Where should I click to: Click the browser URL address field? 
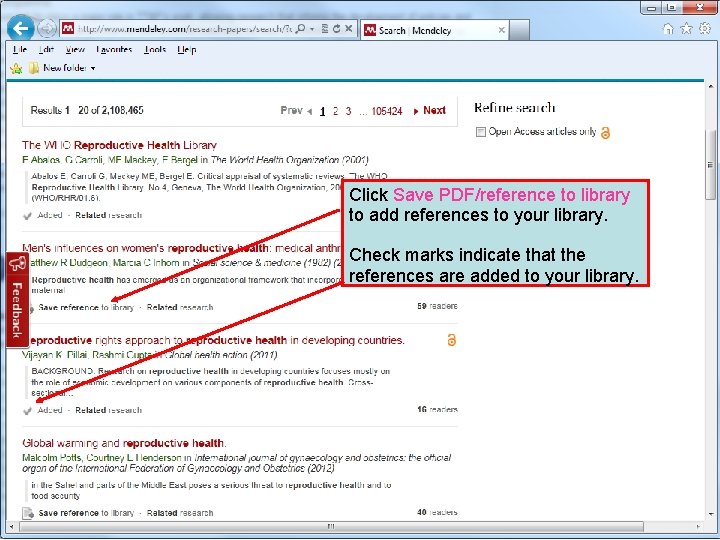point(185,29)
